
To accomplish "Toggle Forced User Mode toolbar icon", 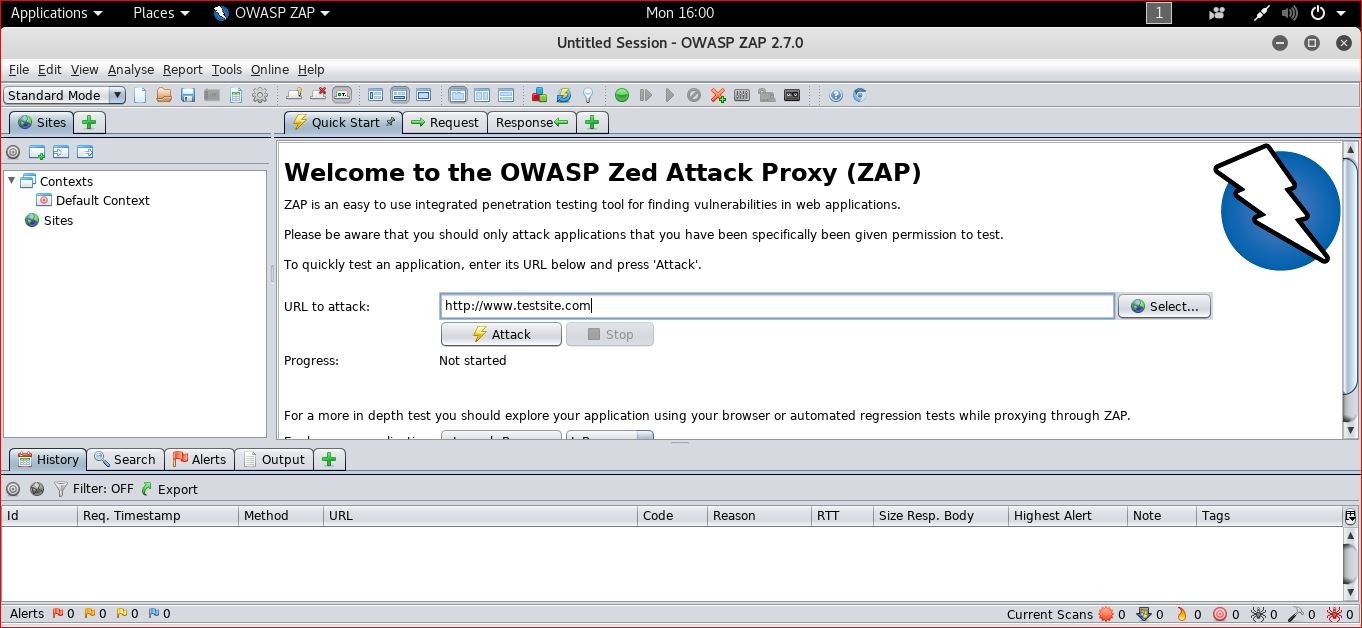I will pyautogui.click(x=767, y=95).
